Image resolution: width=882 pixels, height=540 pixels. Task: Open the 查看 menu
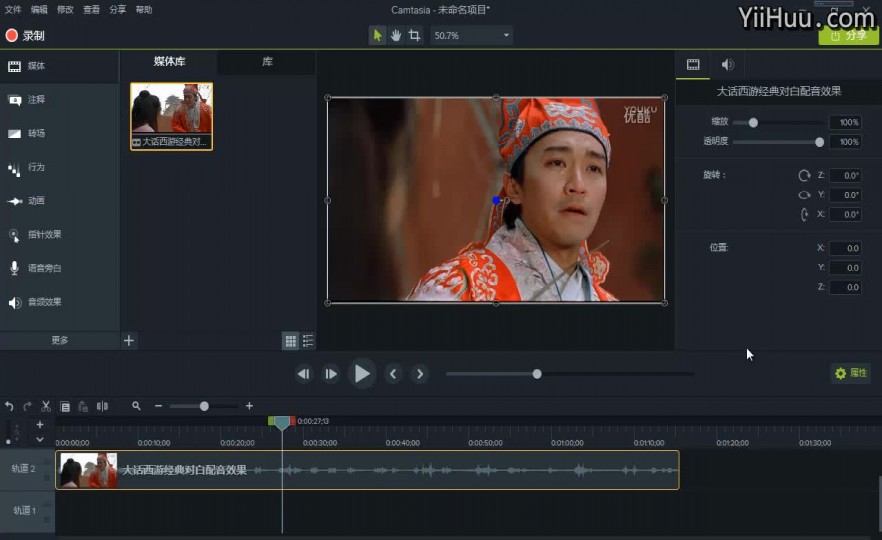[92, 10]
